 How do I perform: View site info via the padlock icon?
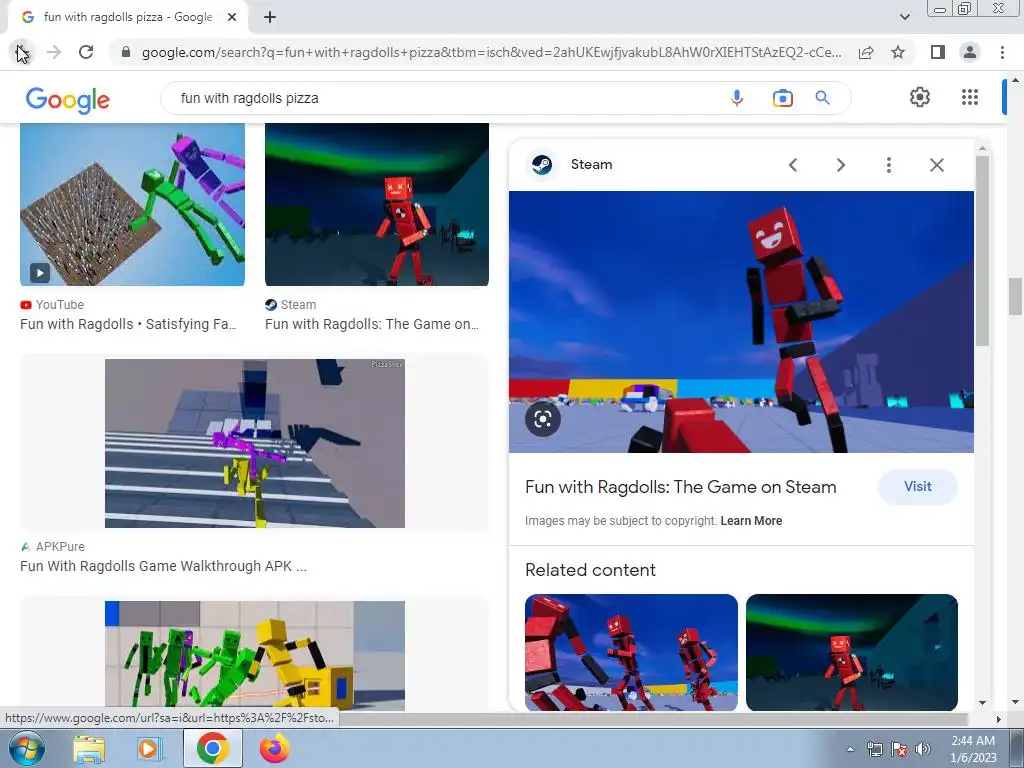(x=126, y=52)
